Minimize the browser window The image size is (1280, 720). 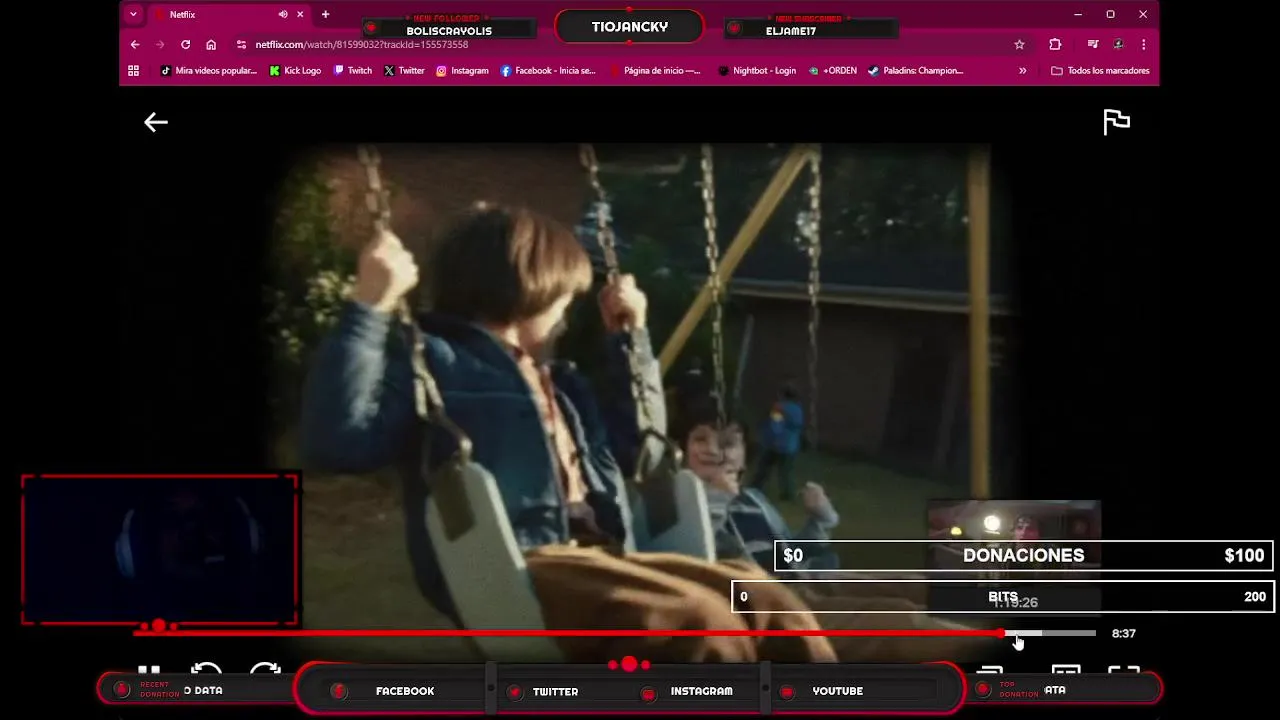pyautogui.click(x=1077, y=14)
